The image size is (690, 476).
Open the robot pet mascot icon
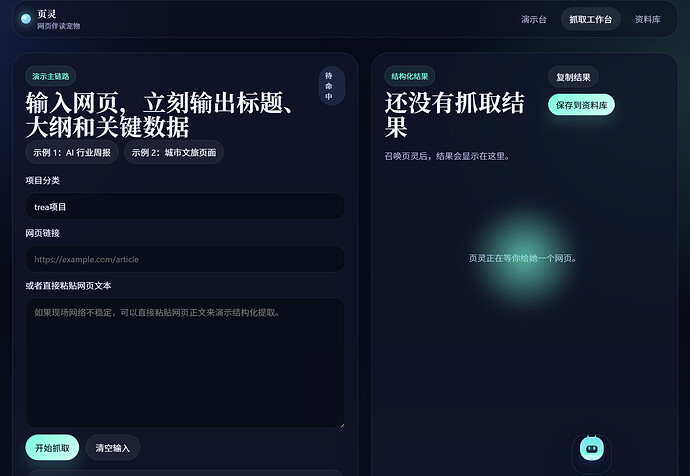(591, 448)
